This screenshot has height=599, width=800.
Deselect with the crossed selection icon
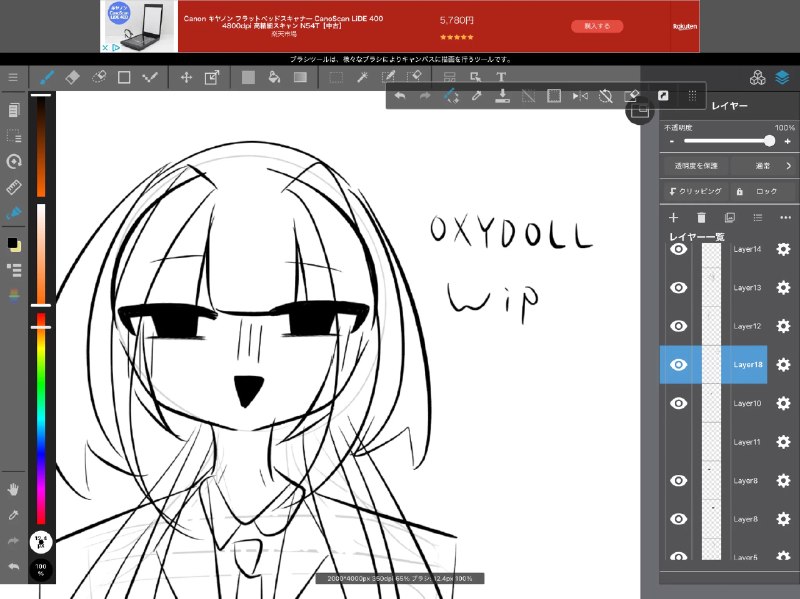(x=529, y=96)
